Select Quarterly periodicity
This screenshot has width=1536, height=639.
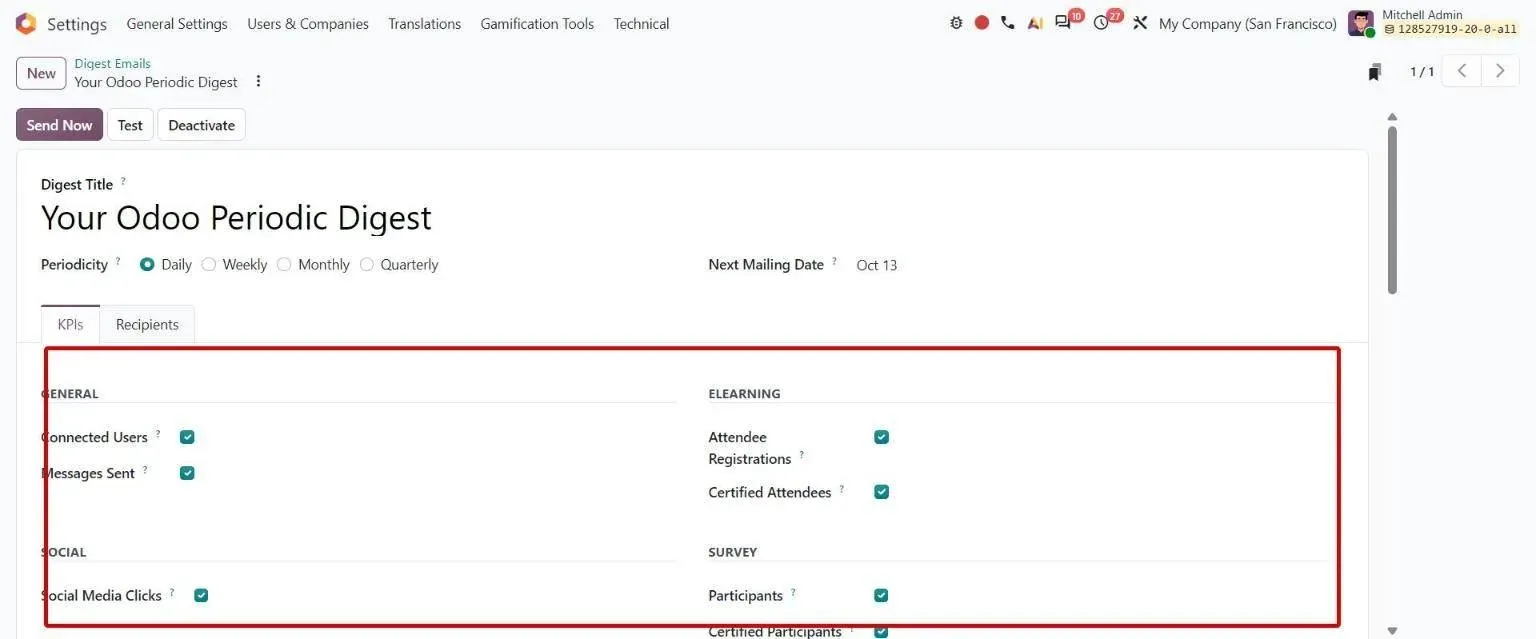pyautogui.click(x=367, y=265)
